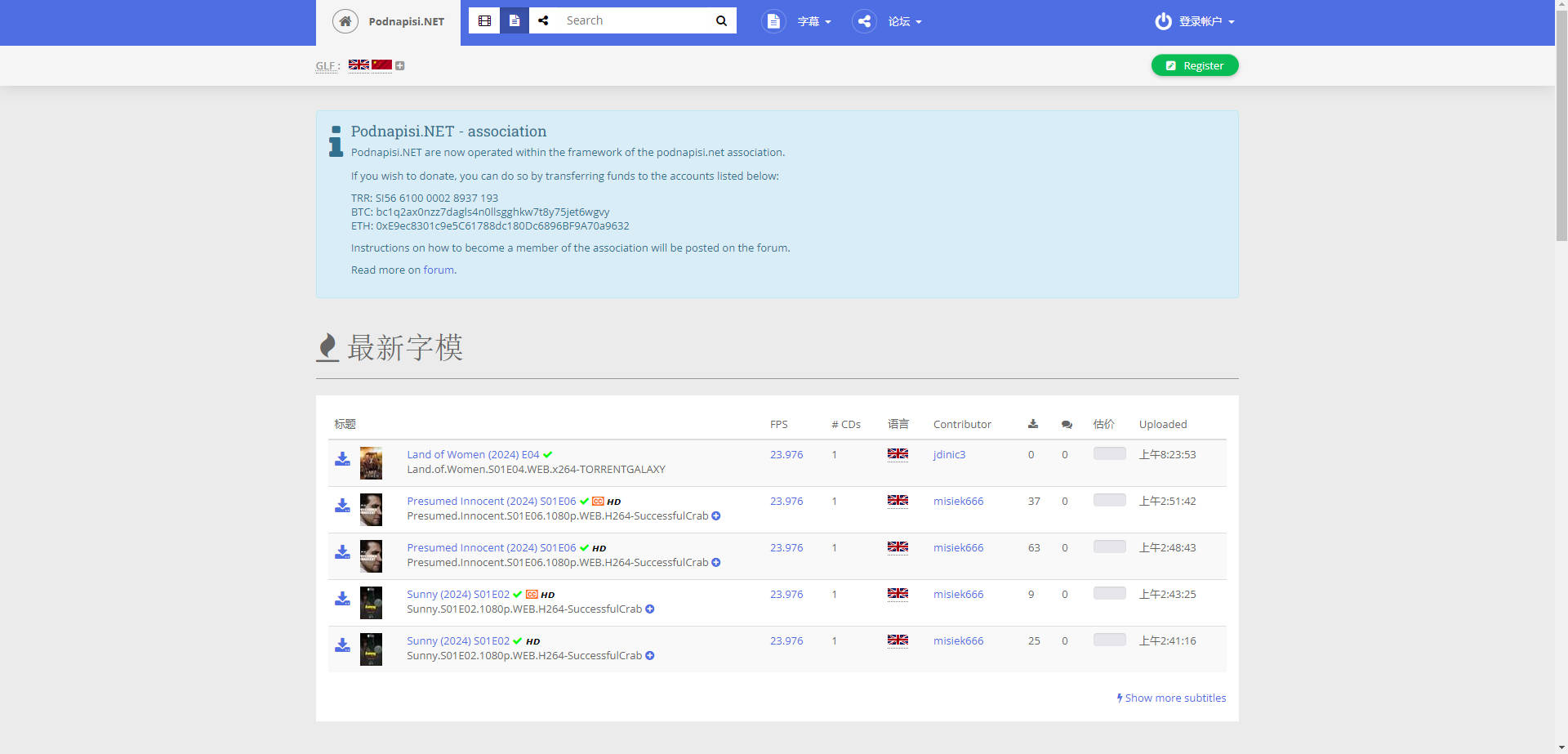Click the plus icon to add language filter
This screenshot has width=1568, height=754.
pos(400,66)
